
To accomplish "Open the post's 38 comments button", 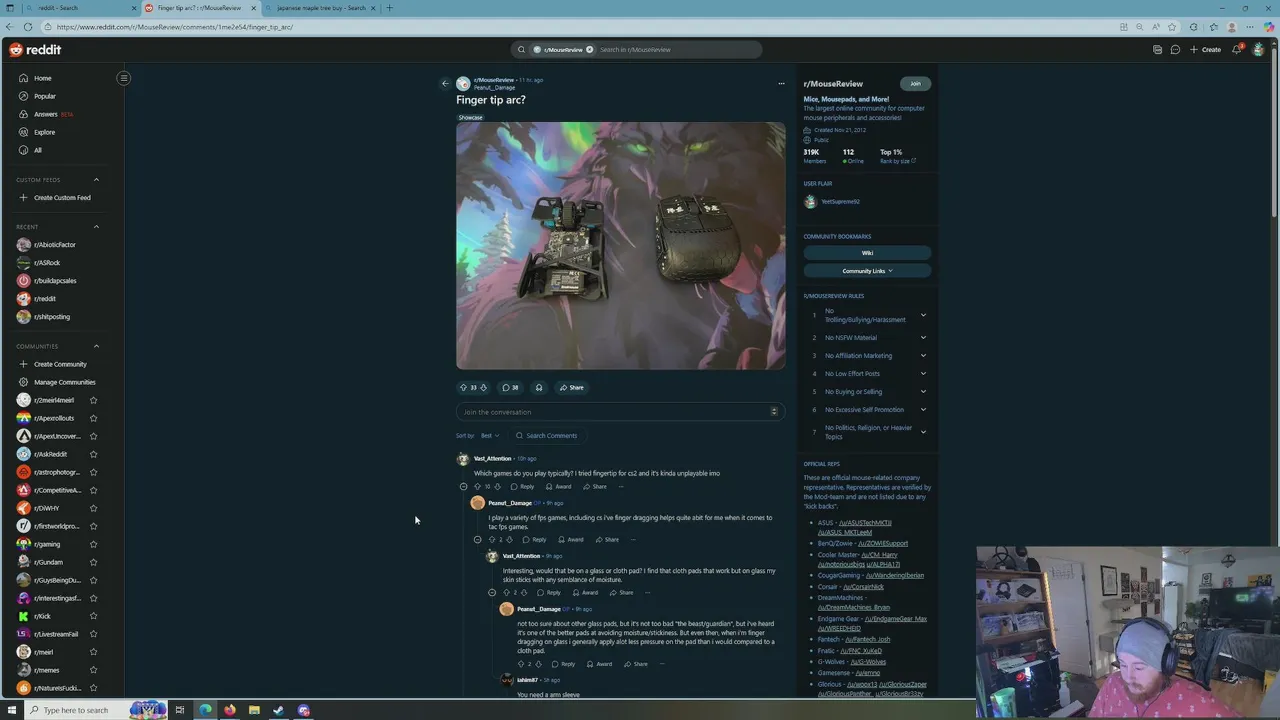I will (x=510, y=387).
